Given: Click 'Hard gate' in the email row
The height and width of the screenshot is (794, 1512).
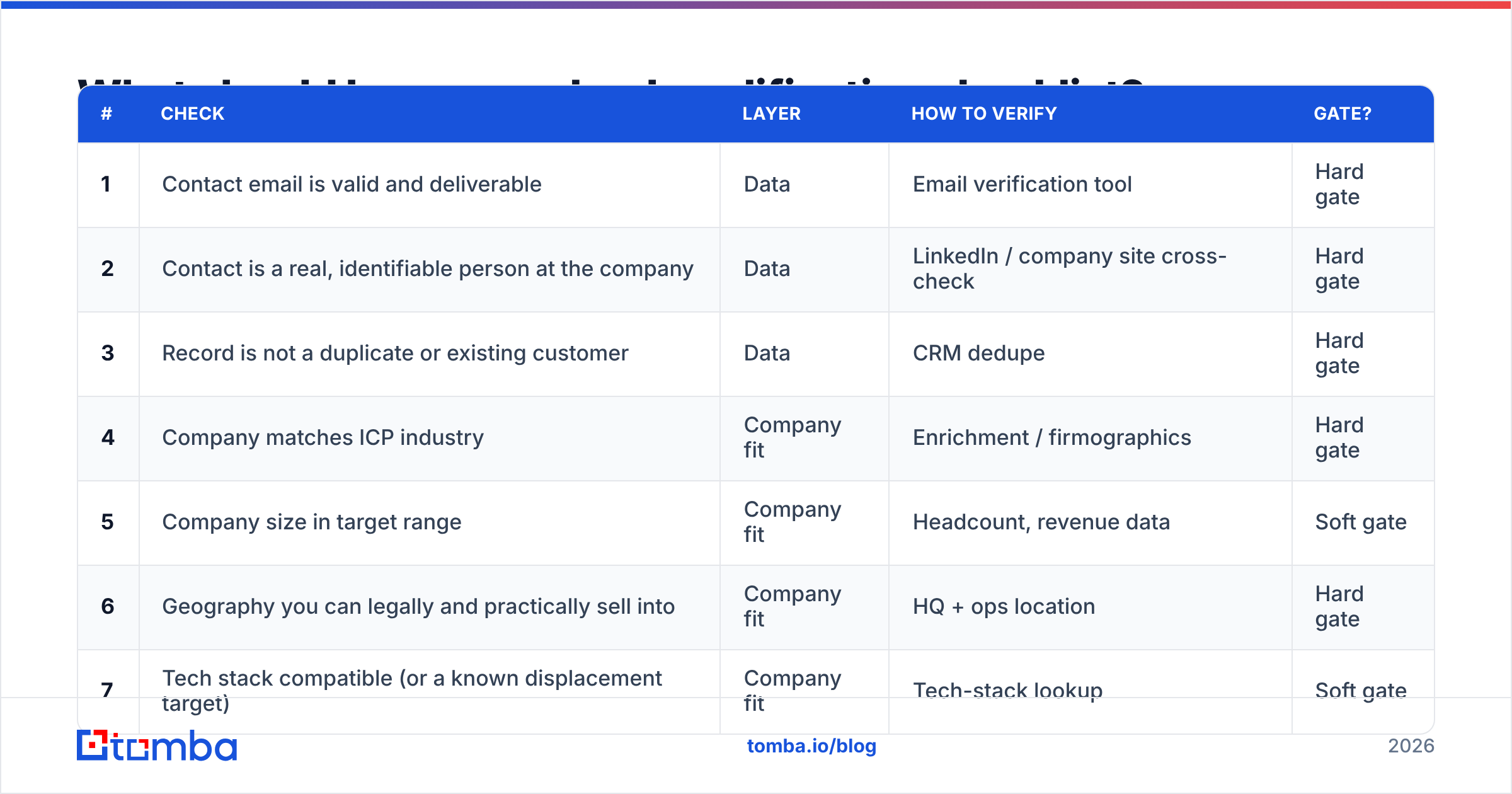Looking at the screenshot, I should point(1339,185).
